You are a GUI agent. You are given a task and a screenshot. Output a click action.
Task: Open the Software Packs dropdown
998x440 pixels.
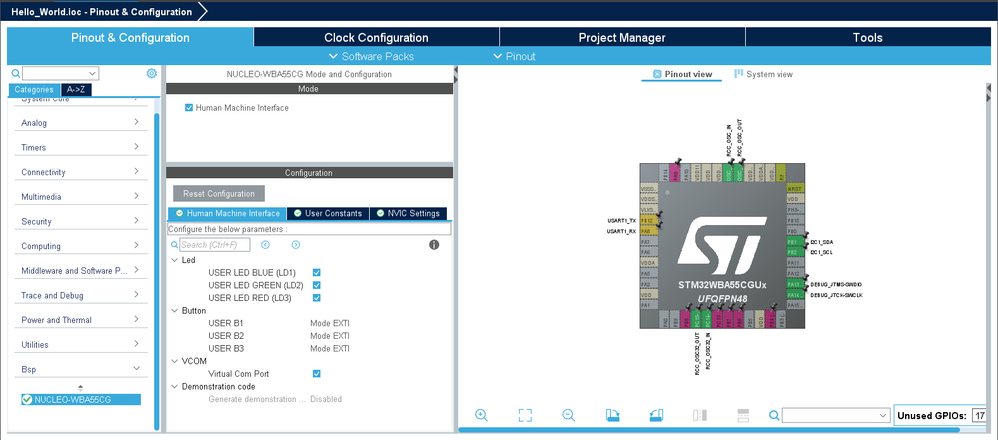pyautogui.click(x=371, y=56)
